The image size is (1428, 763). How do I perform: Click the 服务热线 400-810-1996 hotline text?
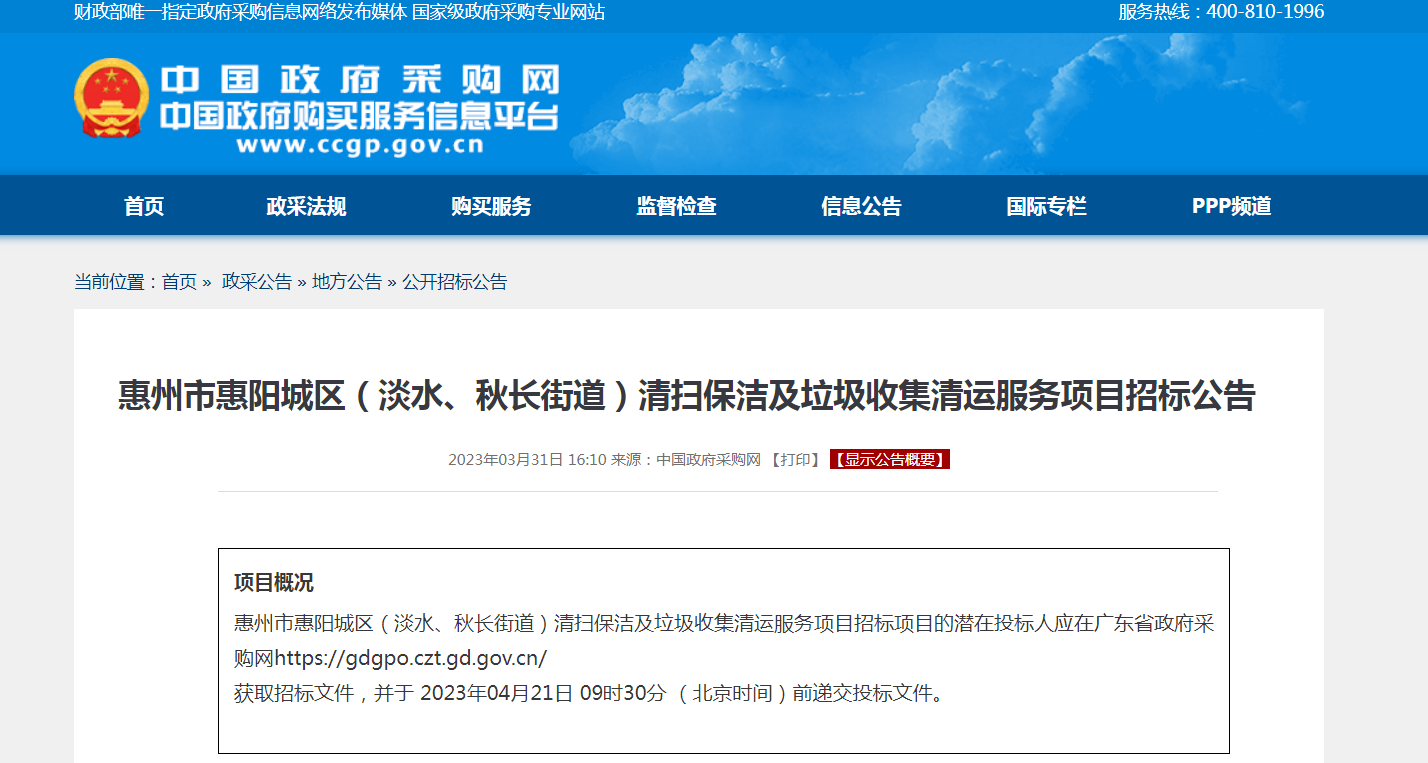[x=1220, y=12]
